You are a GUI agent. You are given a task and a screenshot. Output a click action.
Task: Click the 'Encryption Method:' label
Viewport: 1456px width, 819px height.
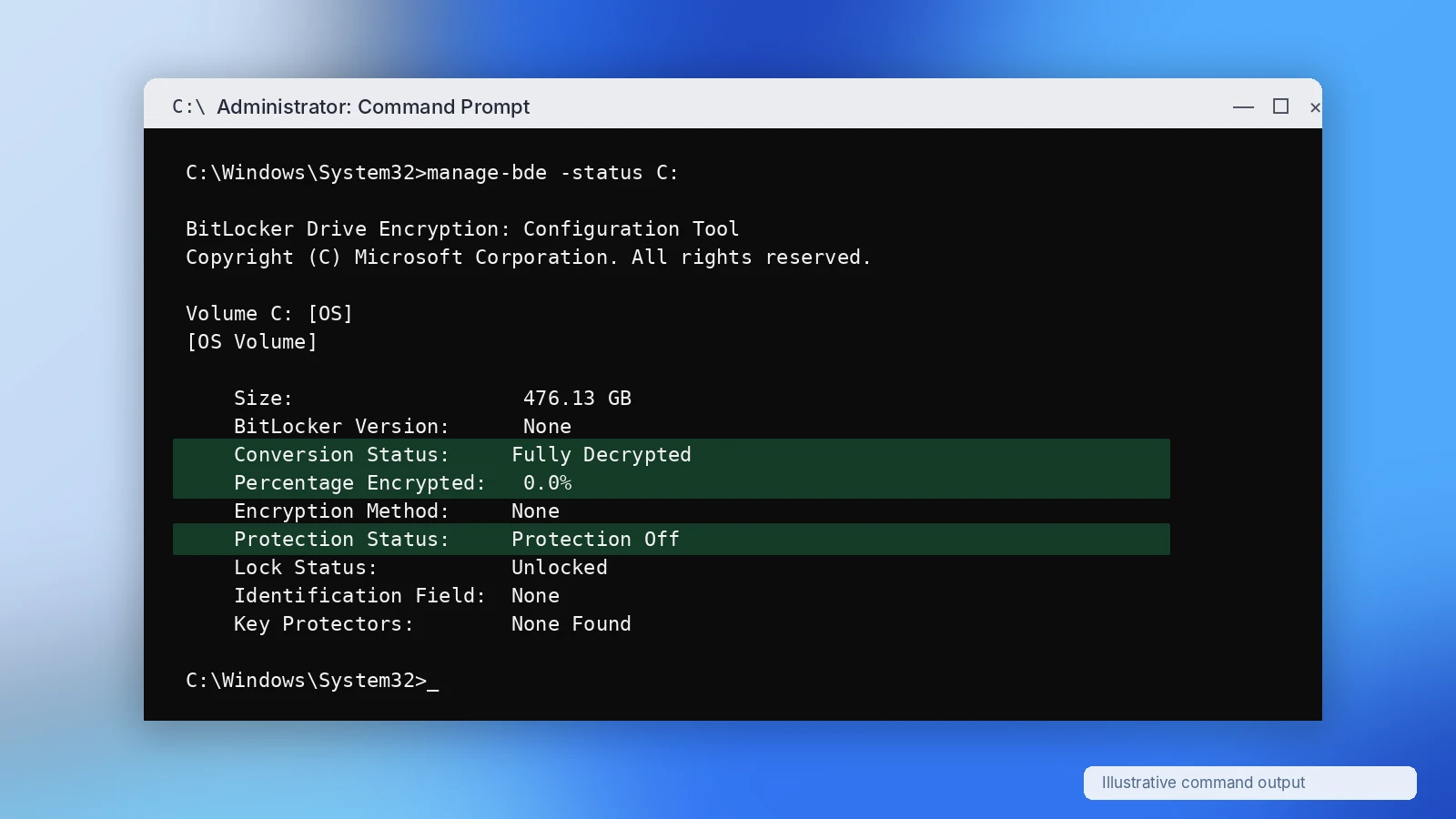[x=341, y=511]
